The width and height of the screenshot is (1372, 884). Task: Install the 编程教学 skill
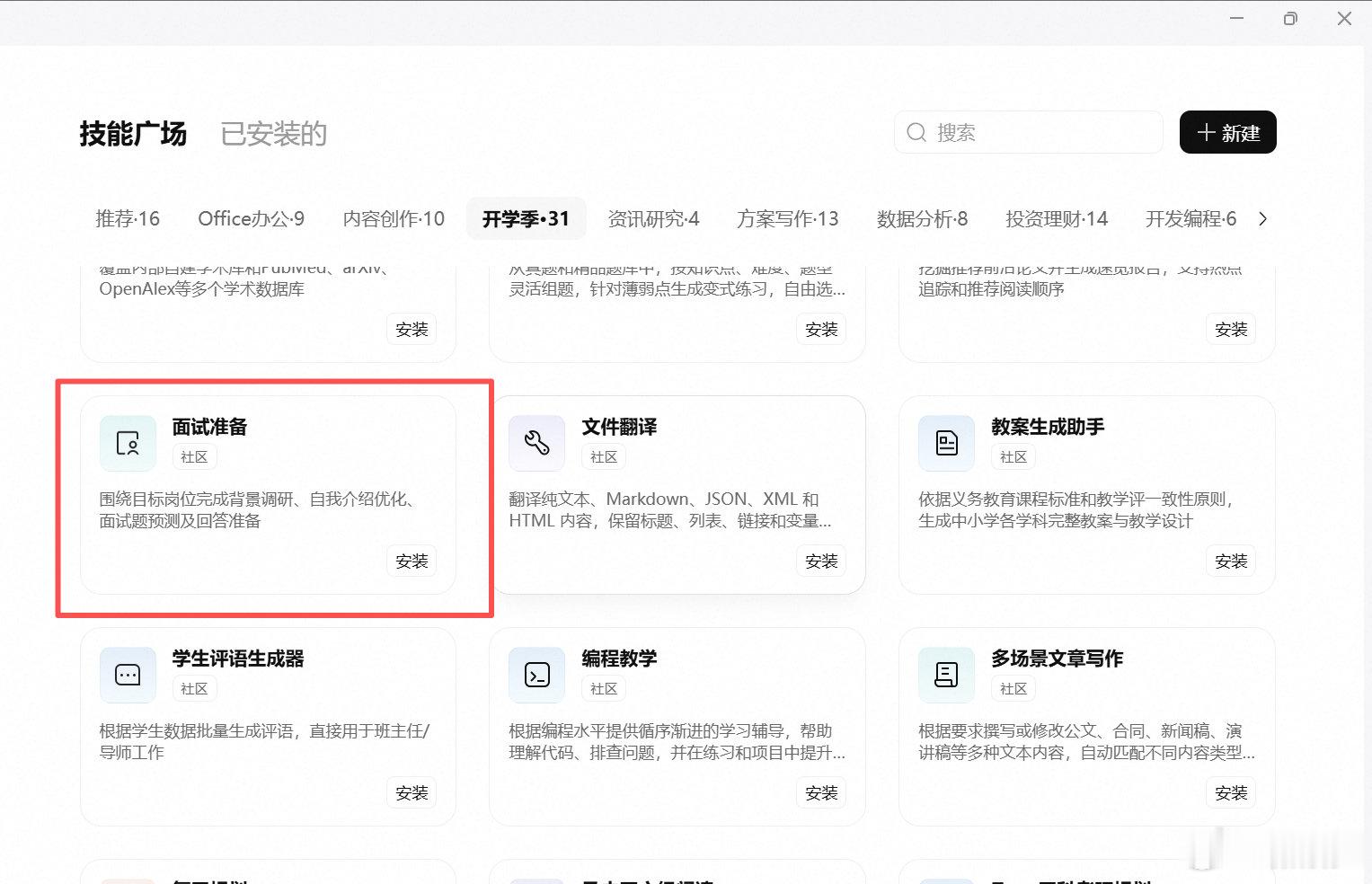[821, 792]
